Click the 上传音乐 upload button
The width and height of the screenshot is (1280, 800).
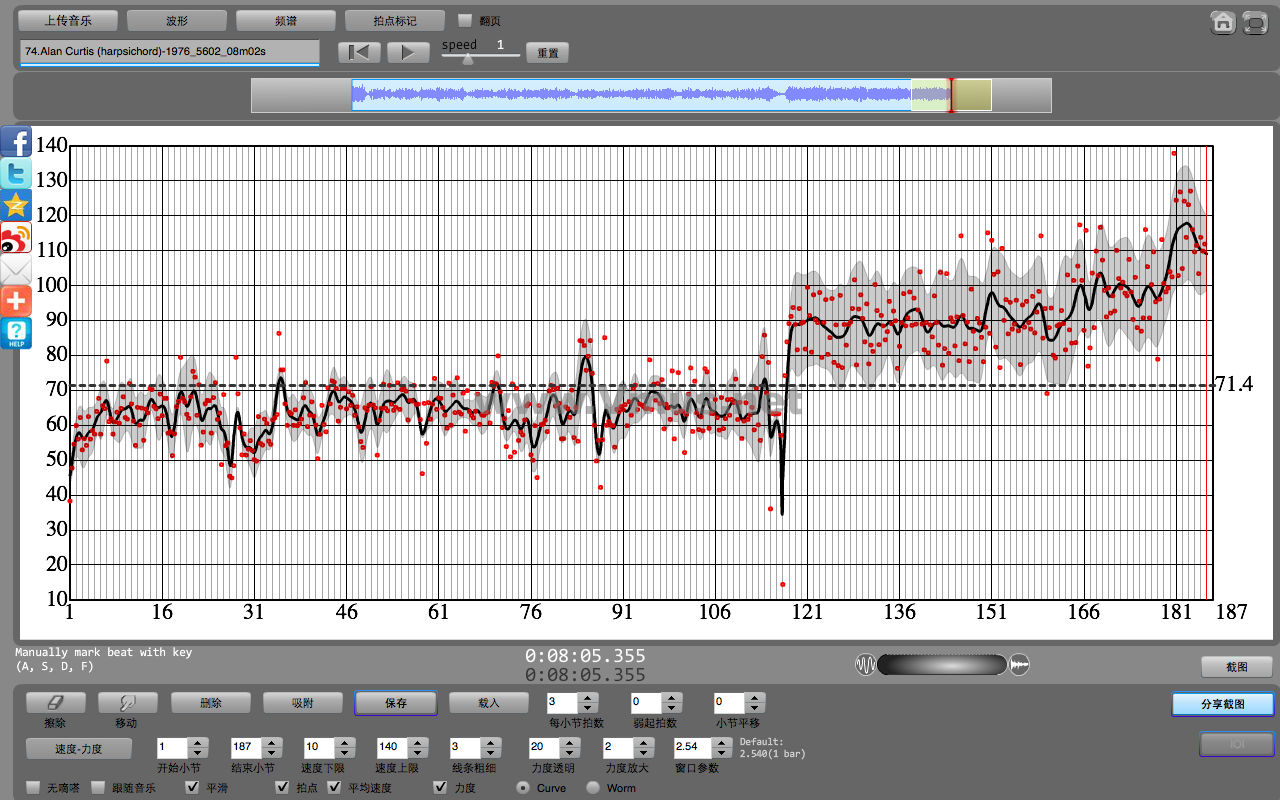(68, 20)
